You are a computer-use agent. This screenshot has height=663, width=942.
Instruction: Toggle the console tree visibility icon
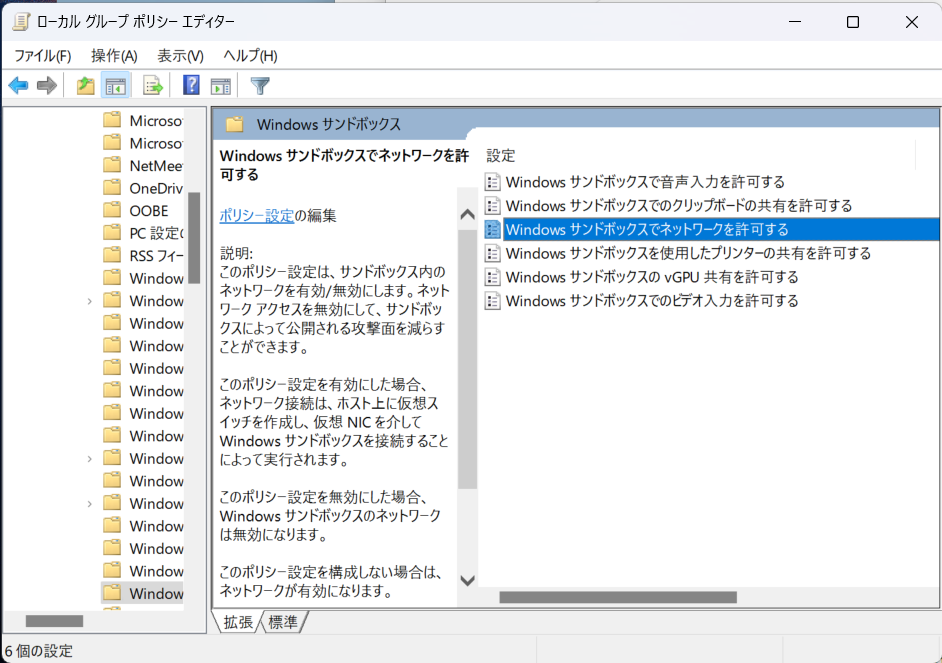click(x=116, y=85)
